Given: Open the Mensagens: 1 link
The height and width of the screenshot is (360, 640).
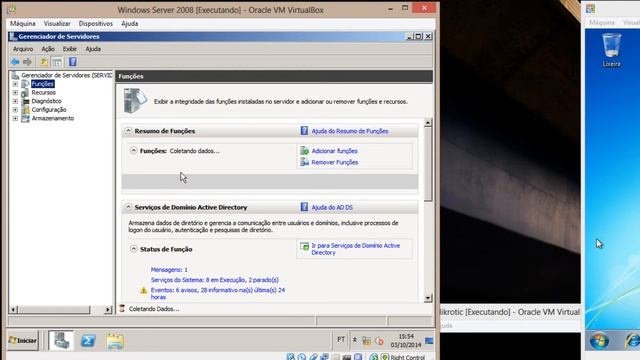Looking at the screenshot, I should pos(169,270).
